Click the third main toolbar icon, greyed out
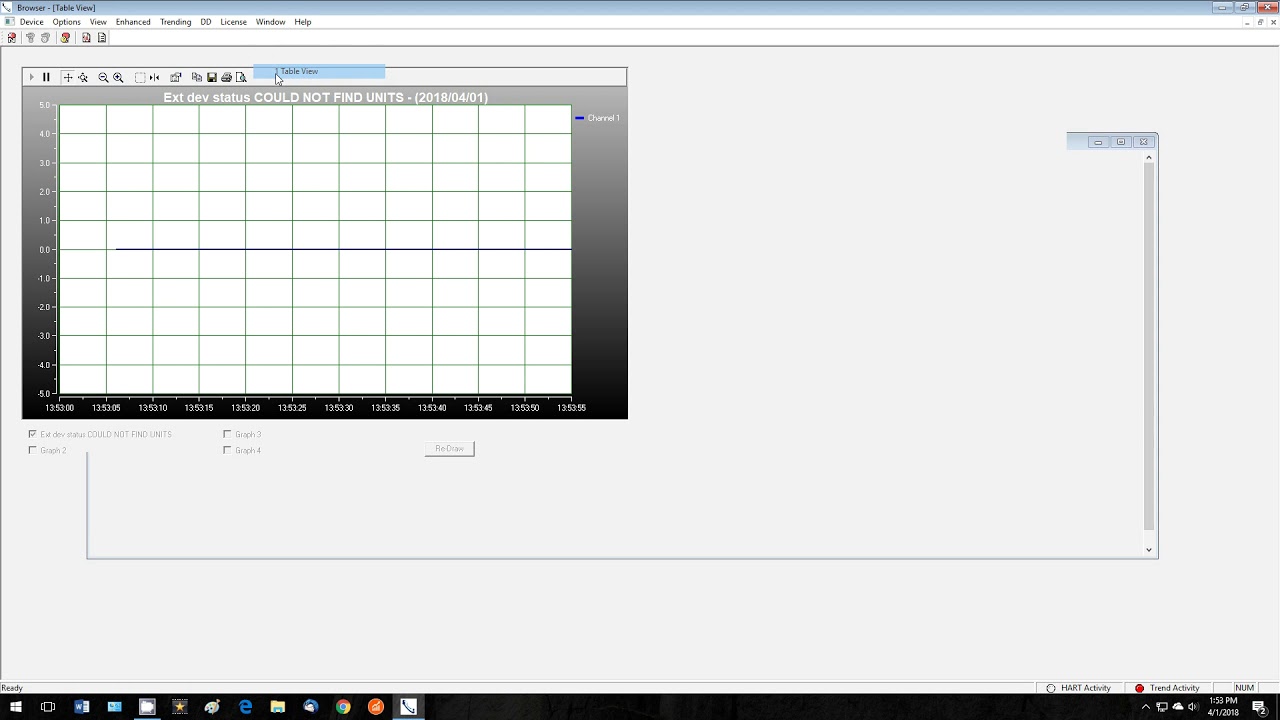 (x=45, y=38)
